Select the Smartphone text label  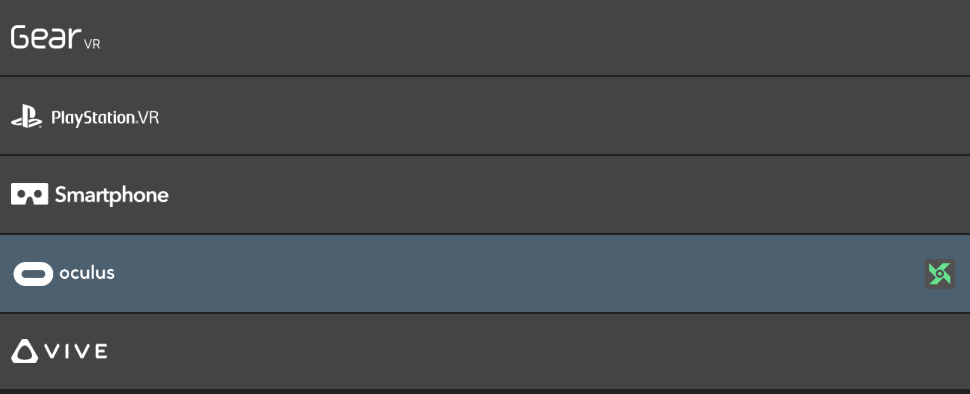pyautogui.click(x=111, y=195)
